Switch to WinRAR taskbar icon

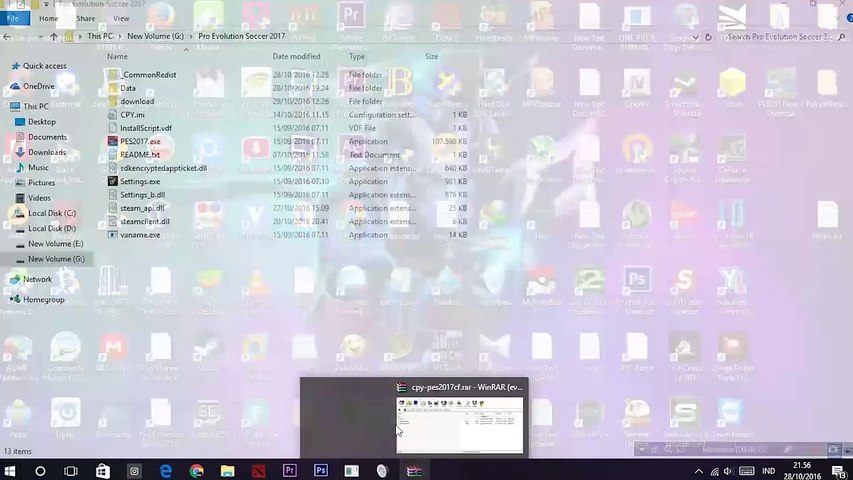(x=414, y=471)
